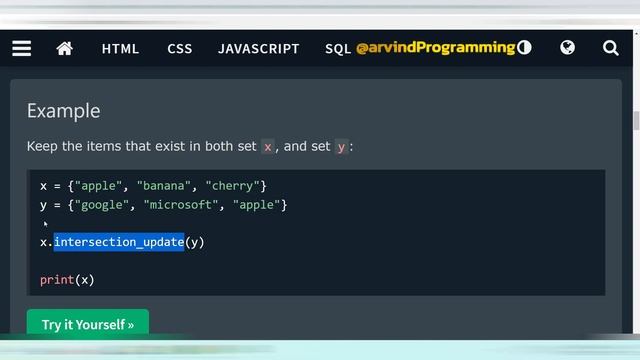Click the "google" string in code

[102, 205]
